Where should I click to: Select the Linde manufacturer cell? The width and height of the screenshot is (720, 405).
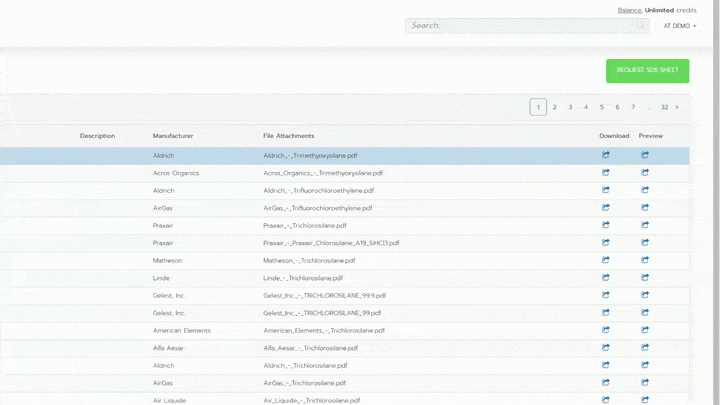(161, 278)
